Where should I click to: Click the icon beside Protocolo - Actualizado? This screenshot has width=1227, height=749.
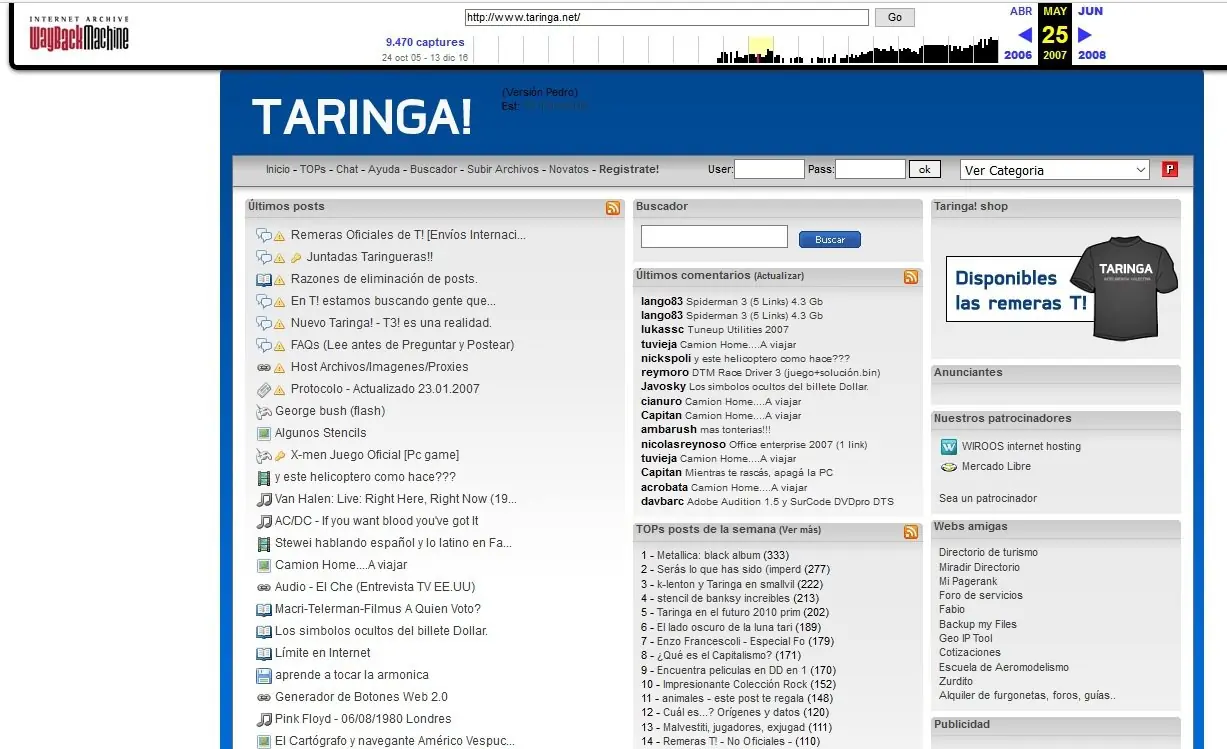264,389
